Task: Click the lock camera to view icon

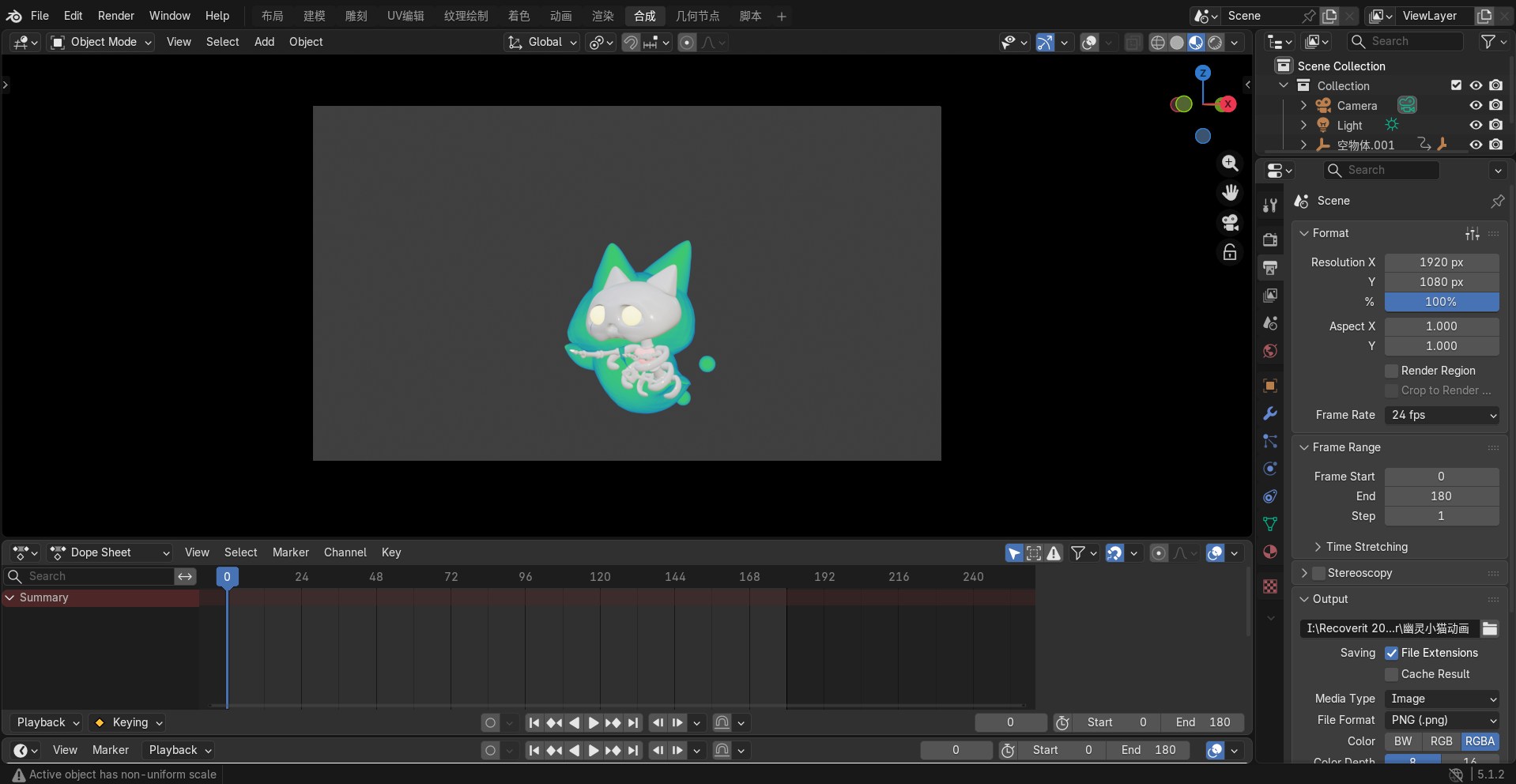Action: click(x=1230, y=252)
